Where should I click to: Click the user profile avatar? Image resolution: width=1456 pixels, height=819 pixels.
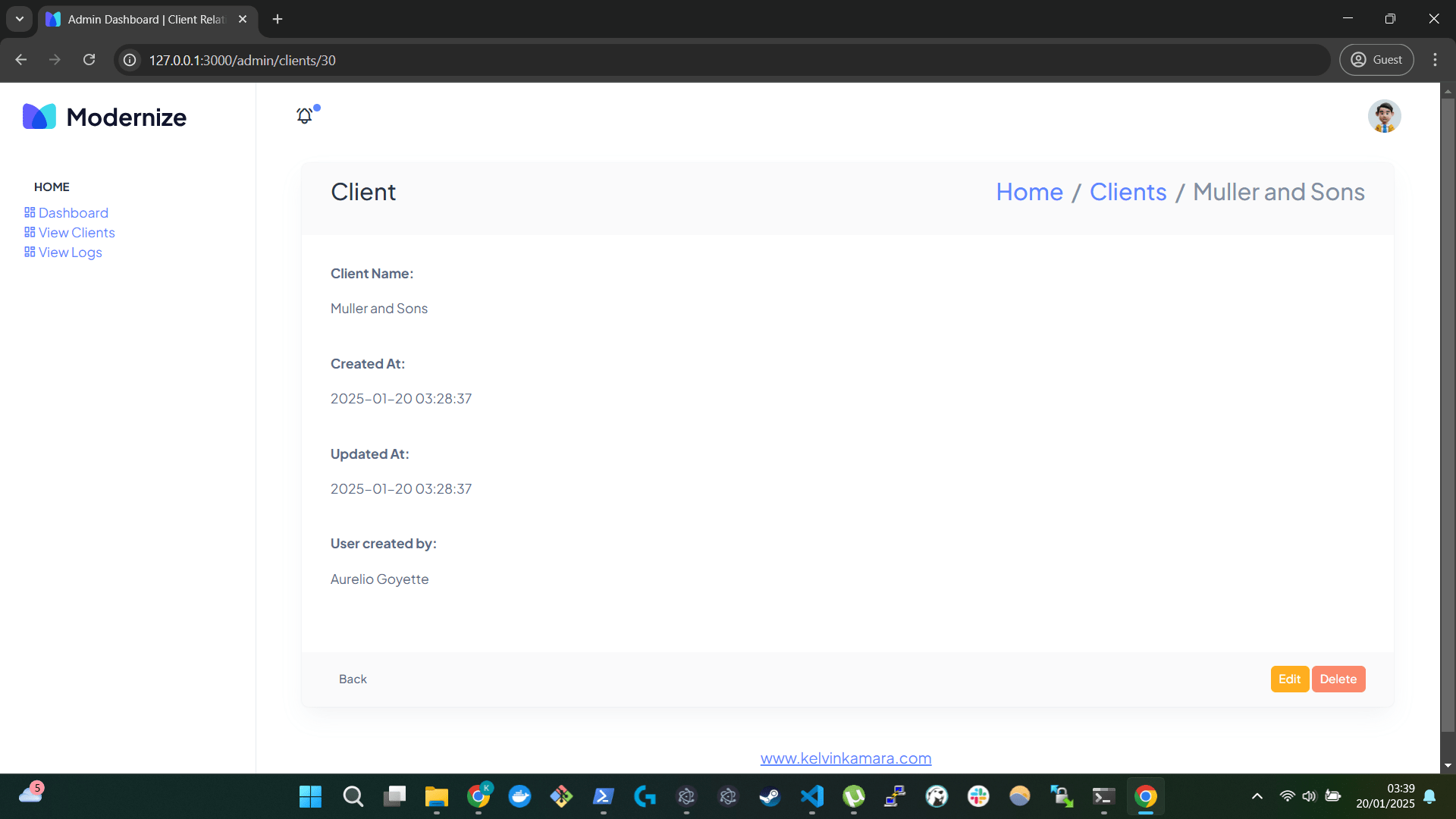(x=1384, y=117)
